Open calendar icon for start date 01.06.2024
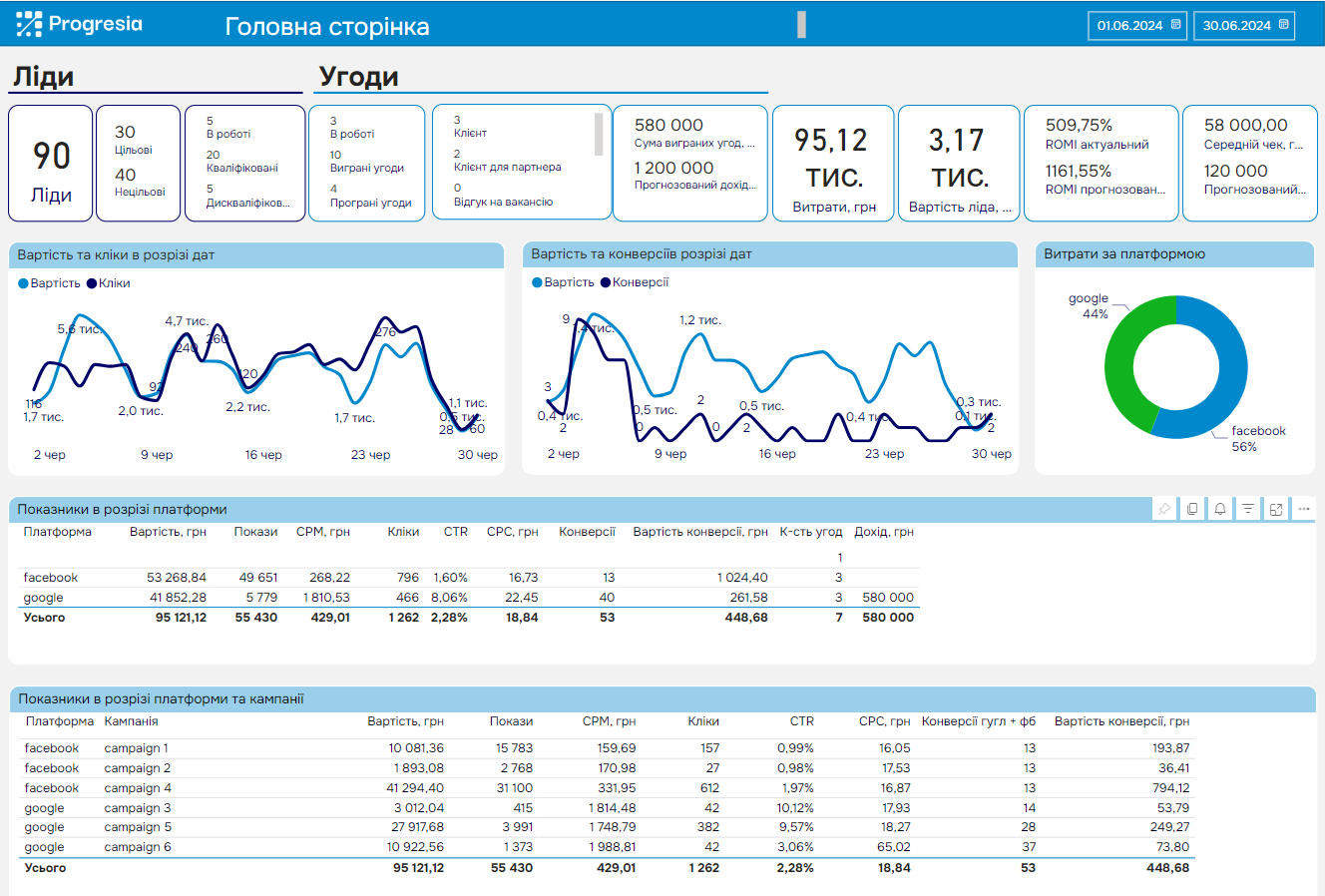 tap(1176, 25)
